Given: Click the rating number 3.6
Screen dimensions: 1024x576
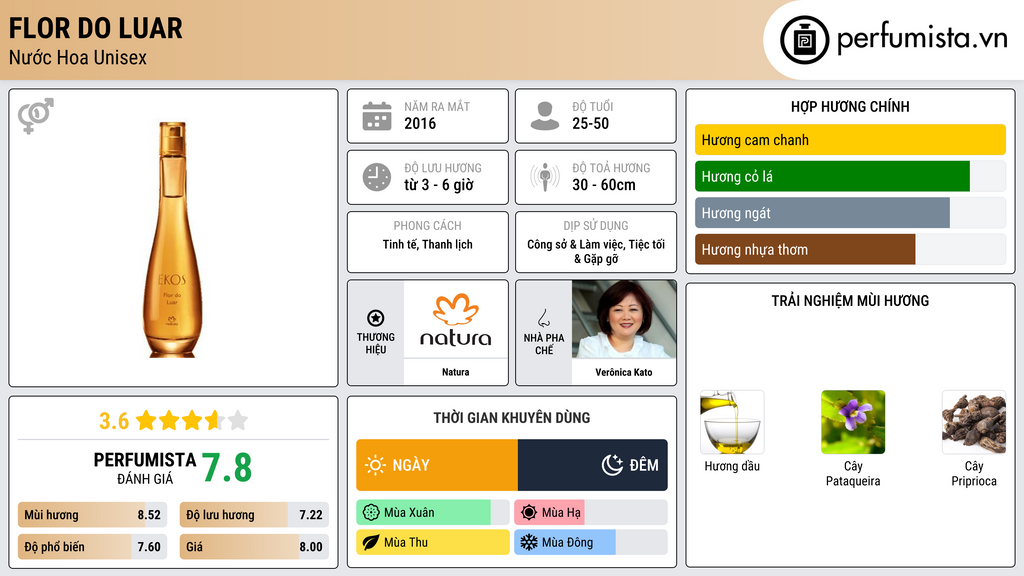Looking at the screenshot, I should click(x=114, y=421).
